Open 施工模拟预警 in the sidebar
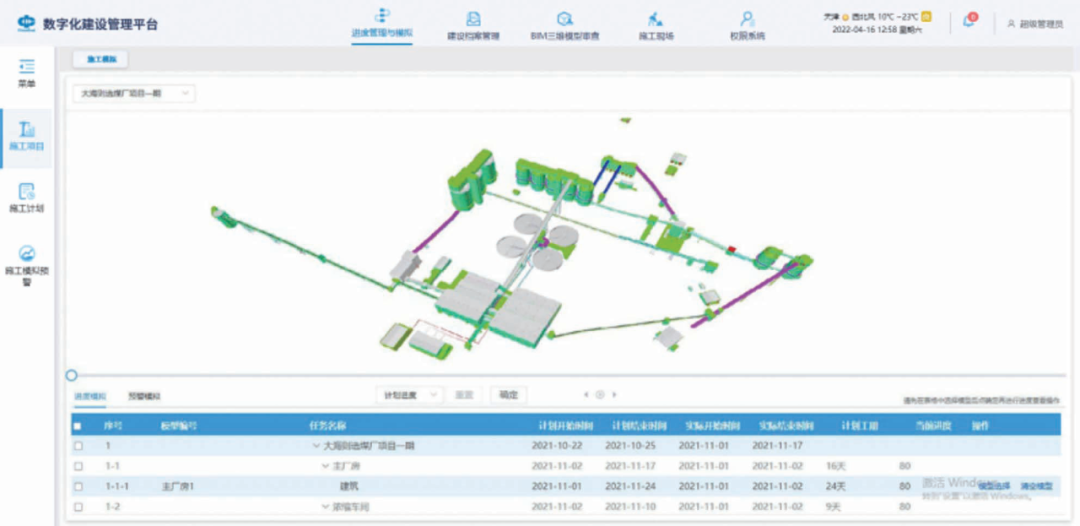This screenshot has width=1080, height=526. (x=27, y=266)
